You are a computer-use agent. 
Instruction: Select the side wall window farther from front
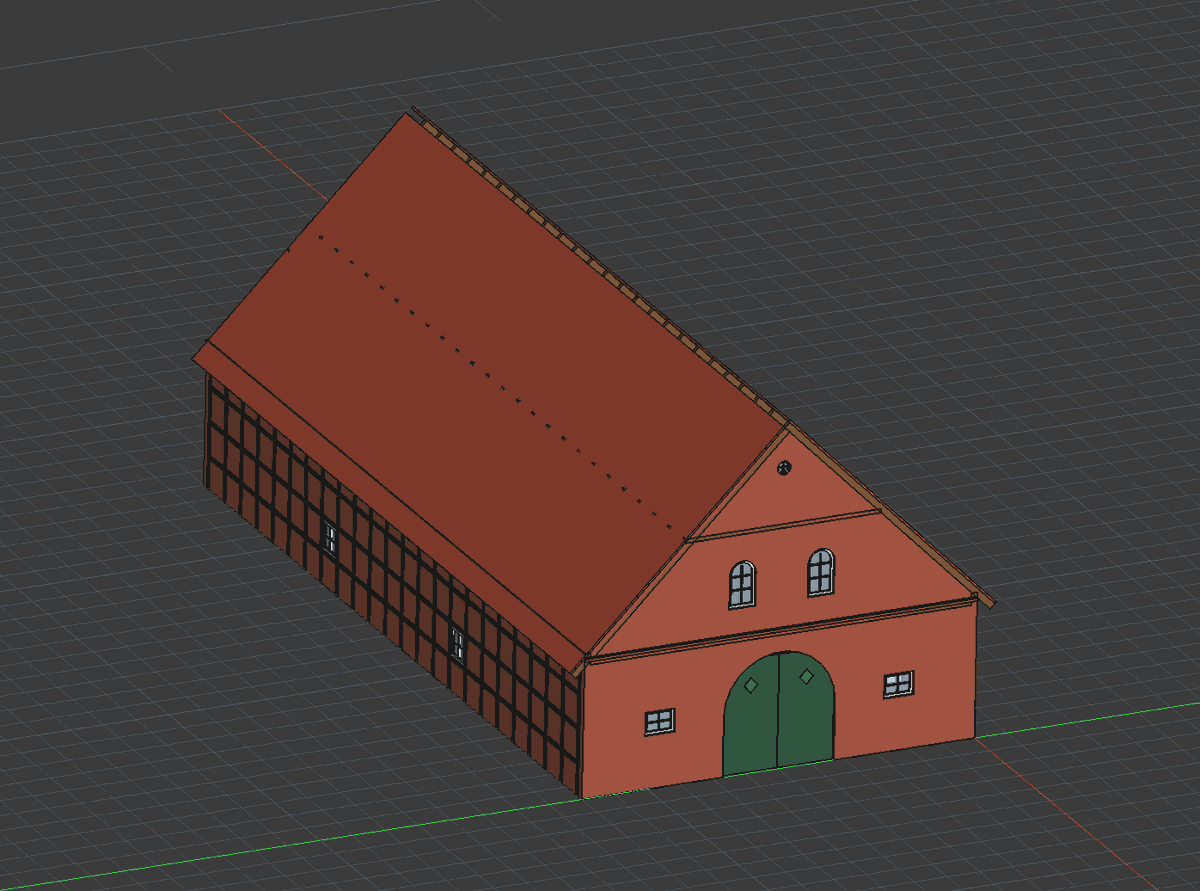click(329, 538)
